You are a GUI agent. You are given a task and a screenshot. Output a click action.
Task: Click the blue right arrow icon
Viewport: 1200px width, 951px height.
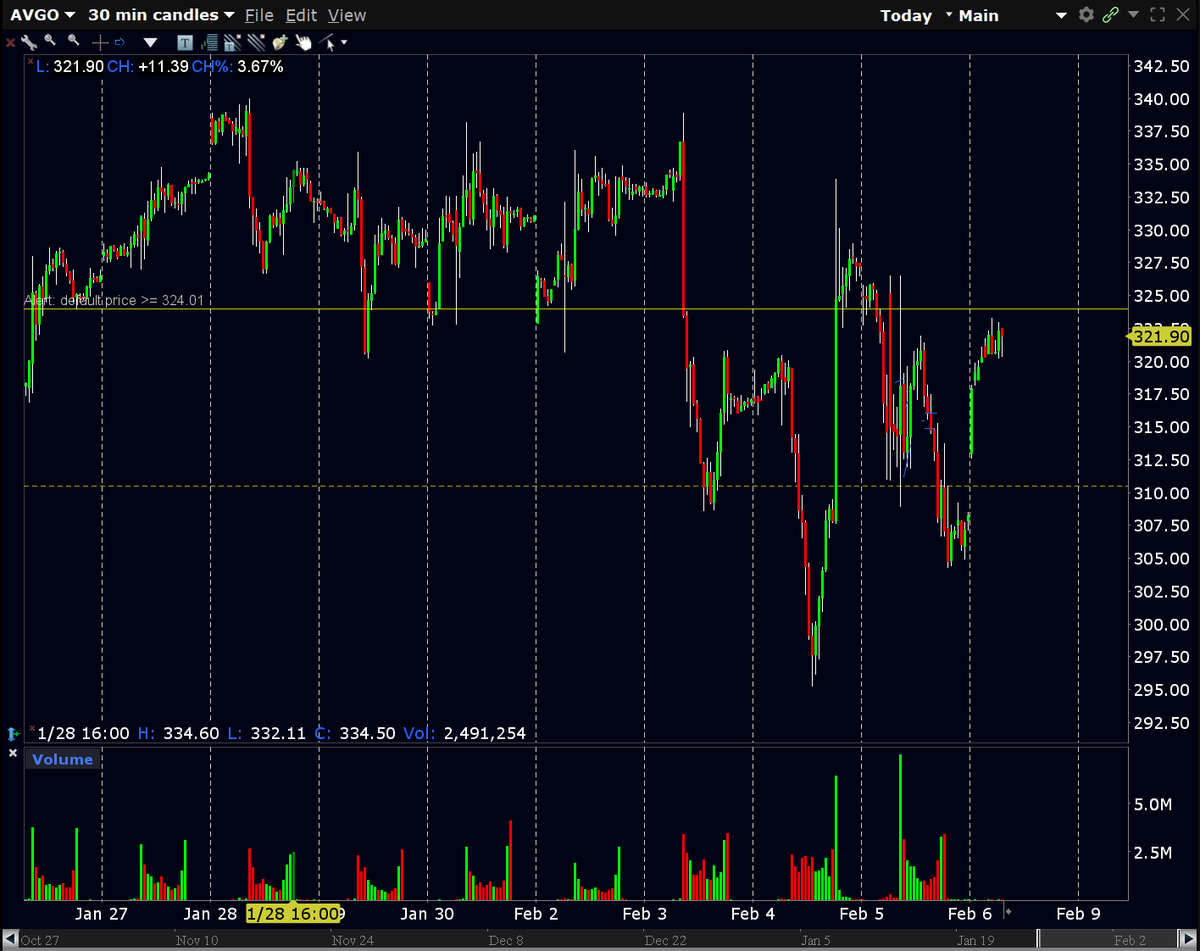[120, 42]
